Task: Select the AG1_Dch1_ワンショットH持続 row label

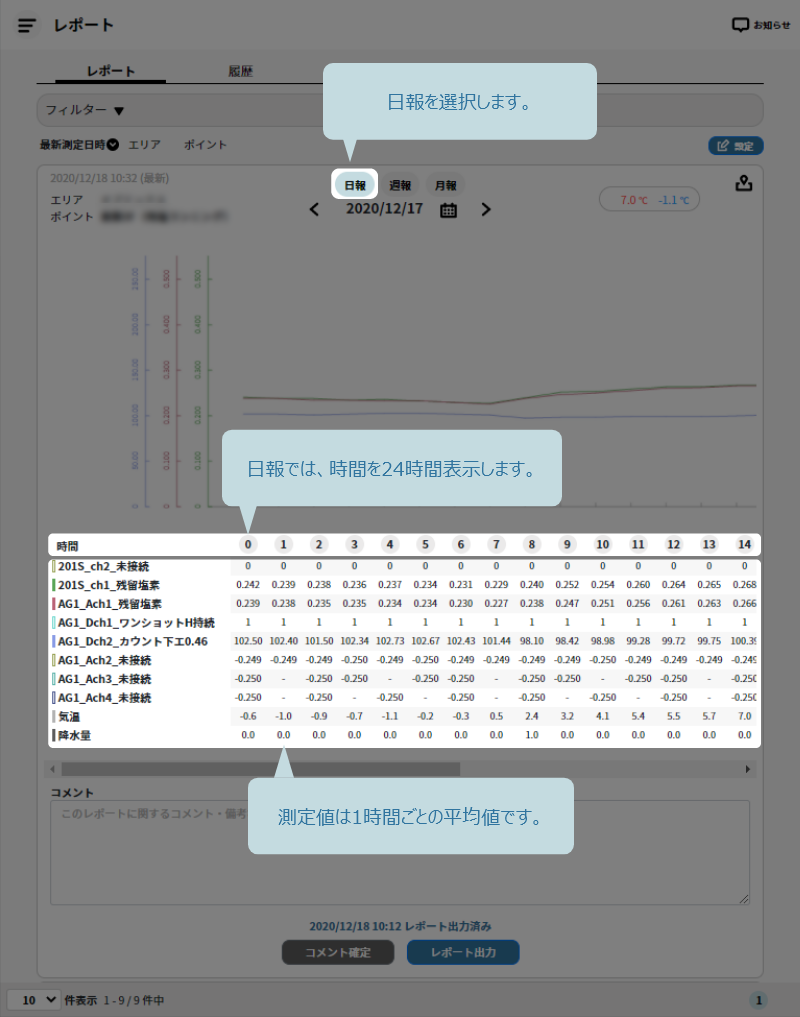Action: coord(136,623)
